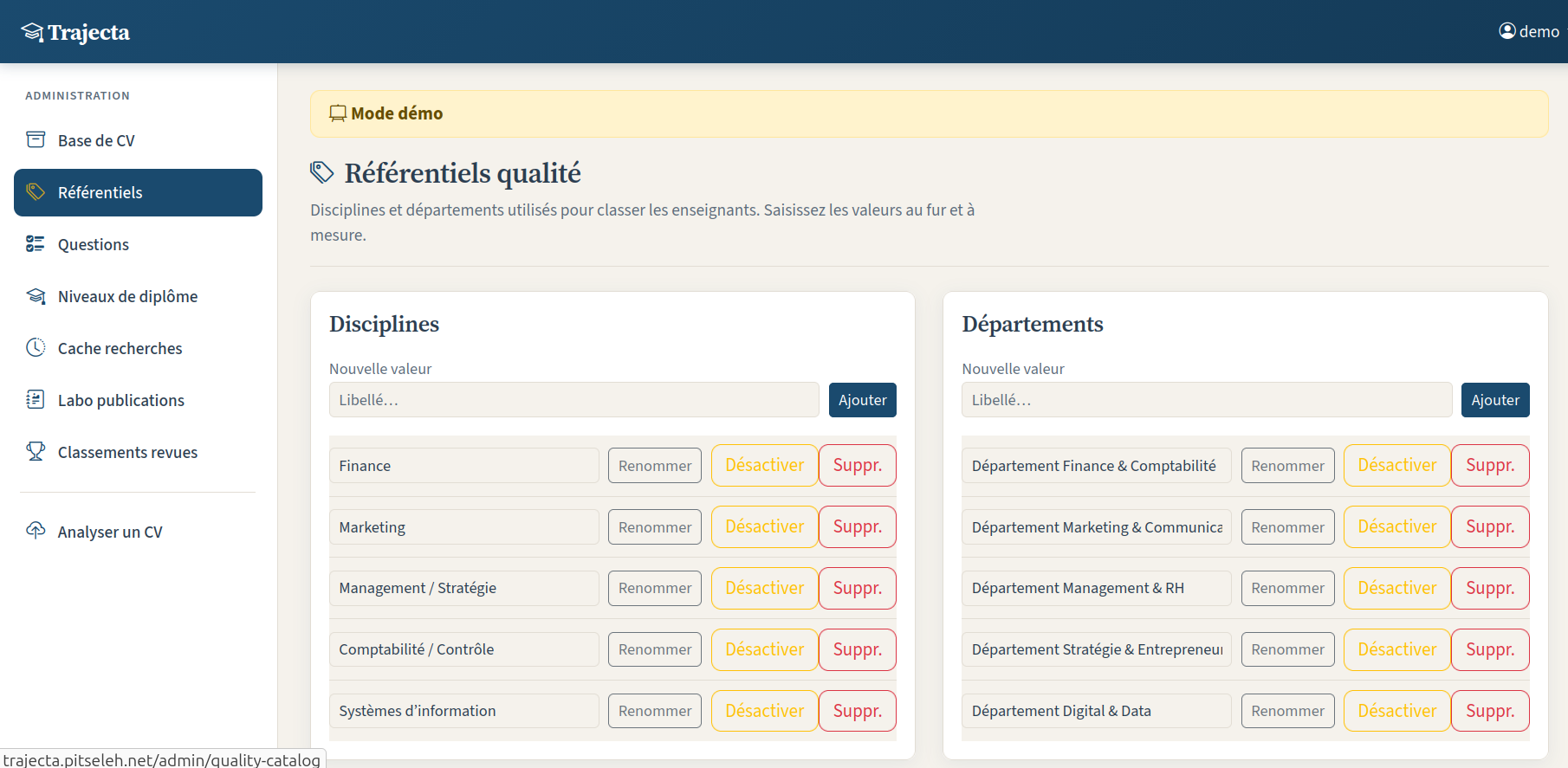1568x768 pixels.
Task: Open Niveaux de diplôme section
Action: click(x=138, y=296)
